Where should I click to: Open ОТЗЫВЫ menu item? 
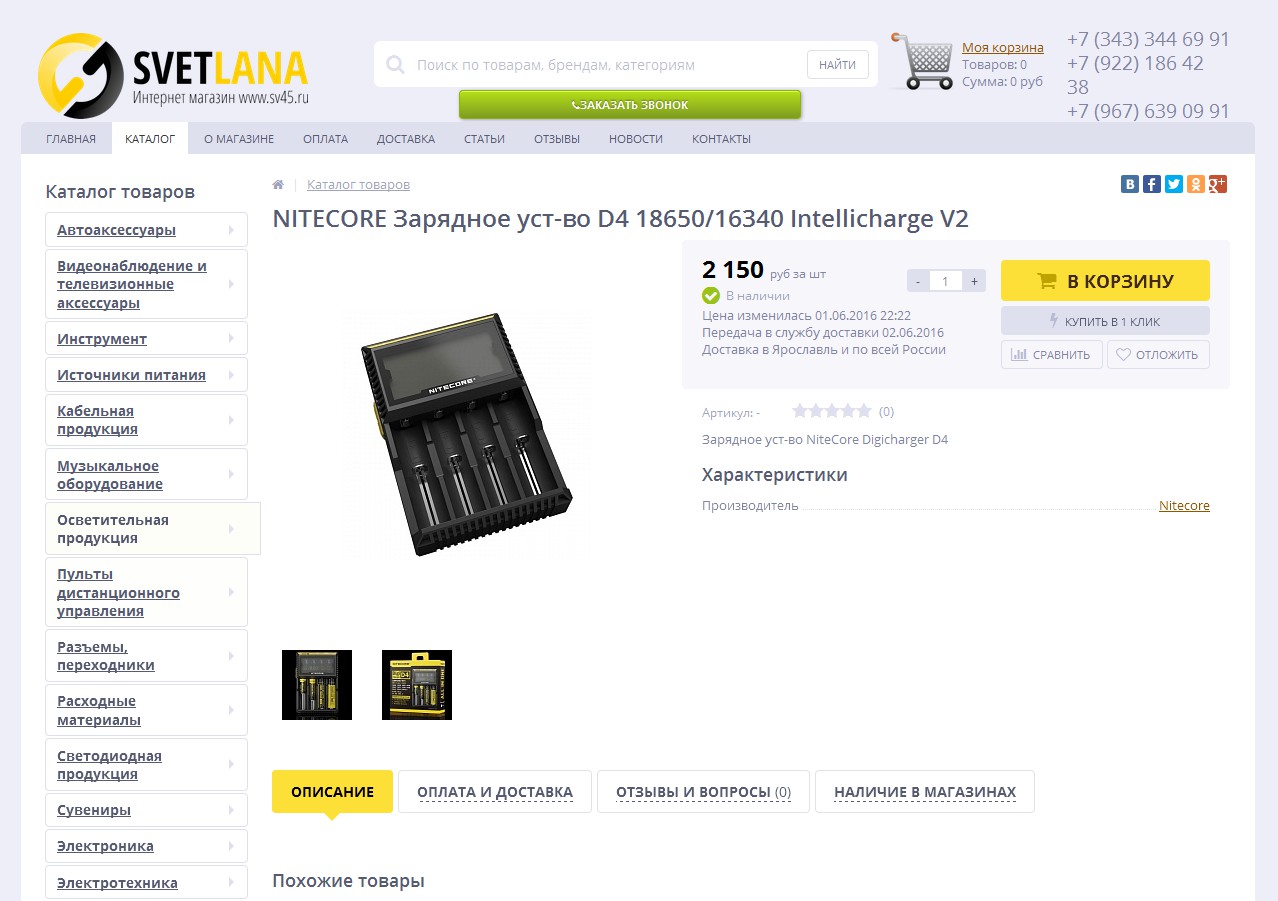click(557, 139)
